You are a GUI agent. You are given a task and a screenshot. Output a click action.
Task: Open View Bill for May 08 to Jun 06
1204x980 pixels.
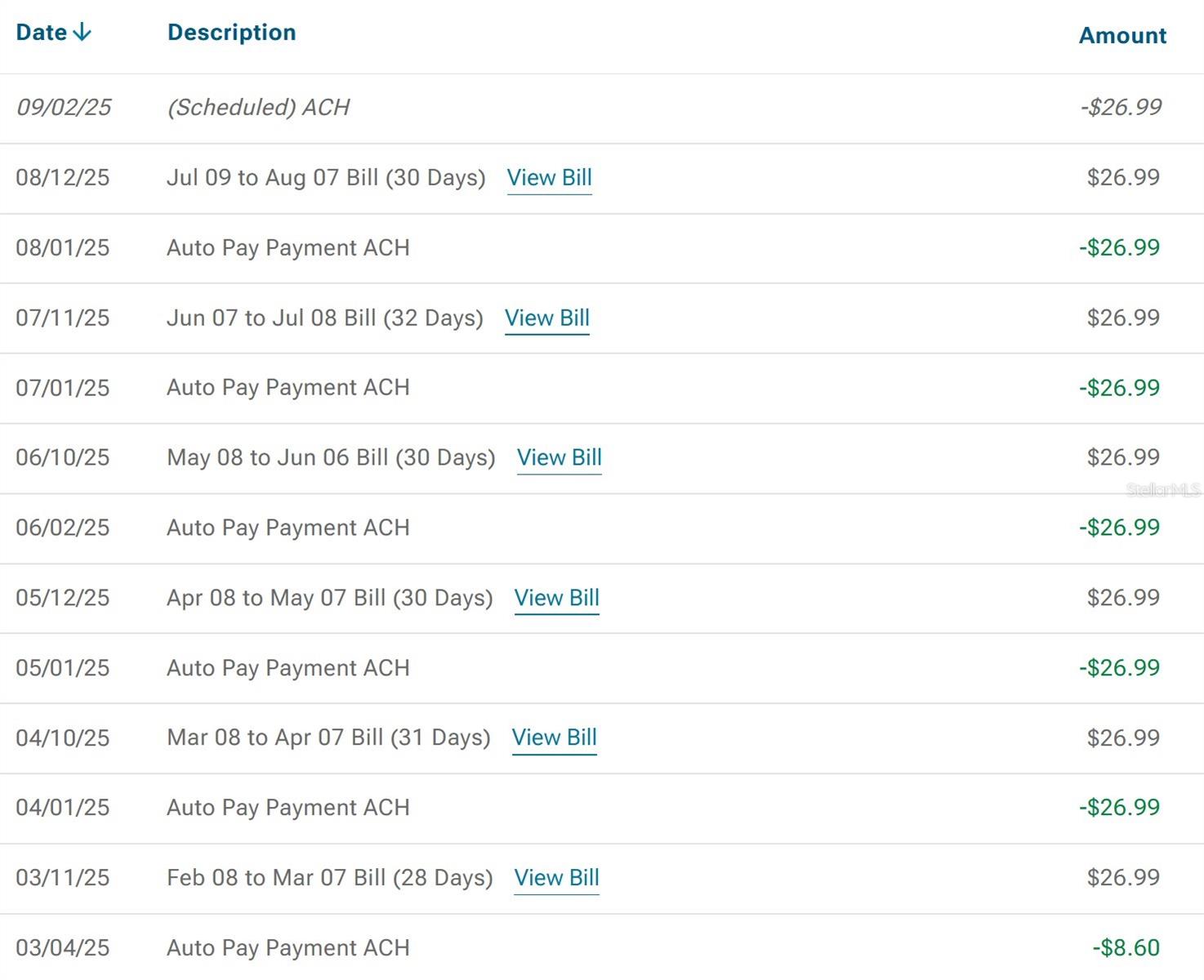point(559,458)
